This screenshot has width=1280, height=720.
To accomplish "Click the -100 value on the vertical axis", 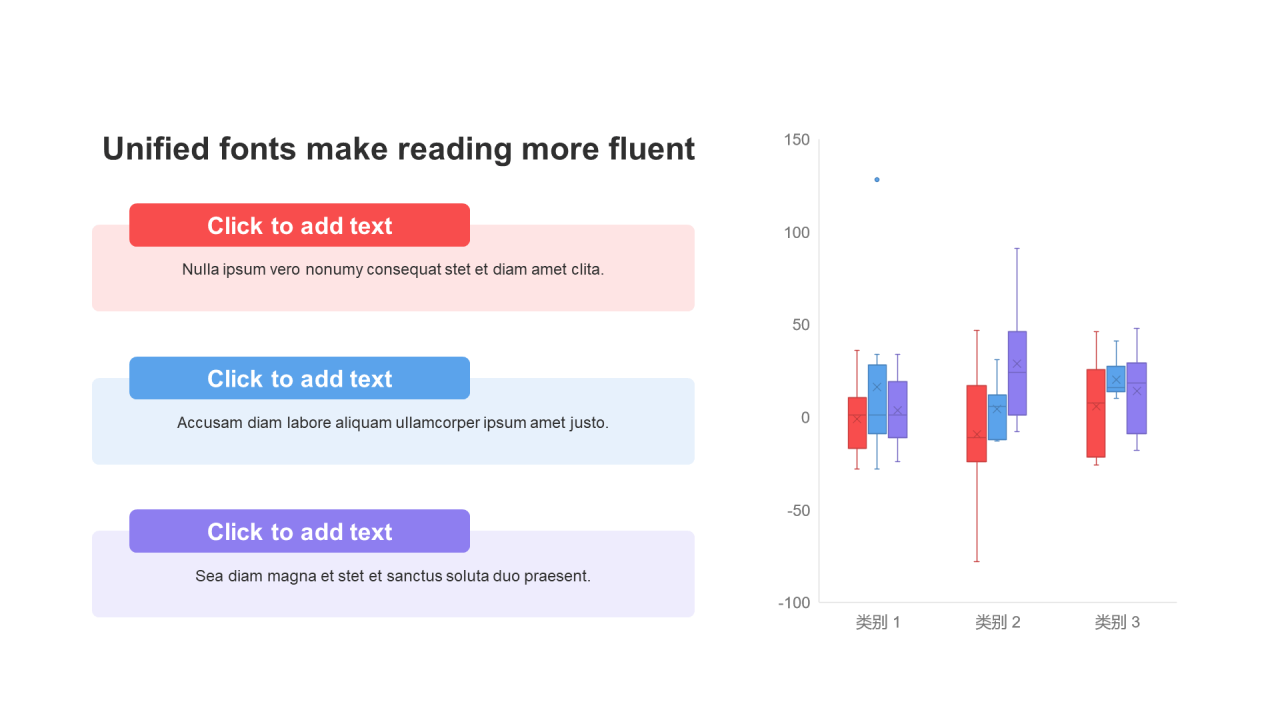I will pyautogui.click(x=794, y=603).
